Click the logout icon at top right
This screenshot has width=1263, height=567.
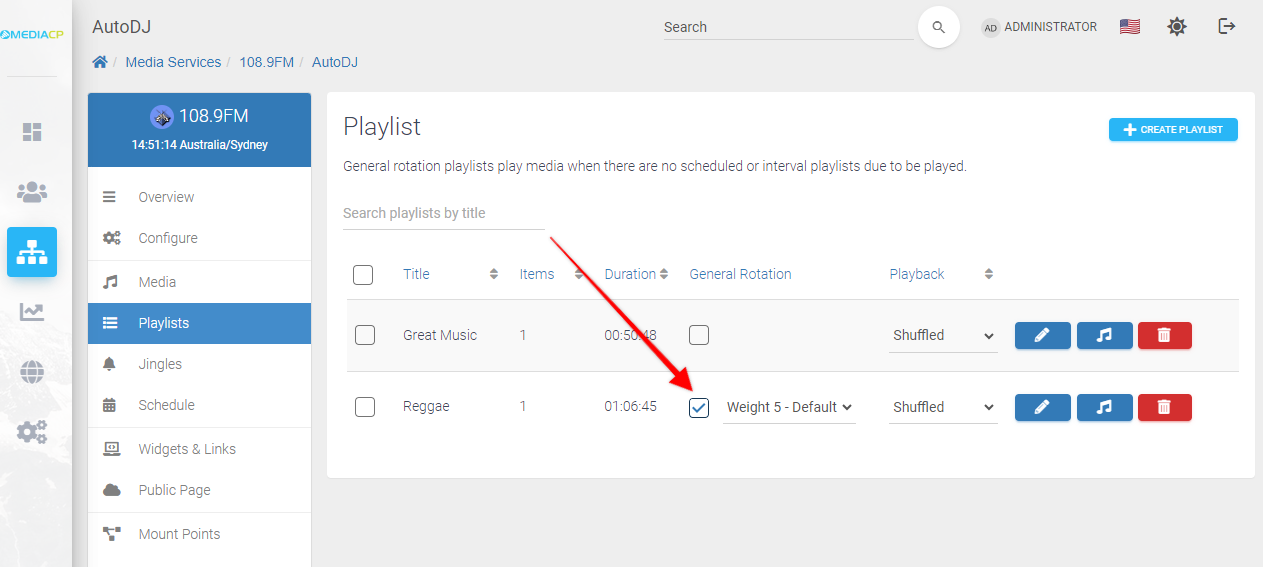(1227, 27)
